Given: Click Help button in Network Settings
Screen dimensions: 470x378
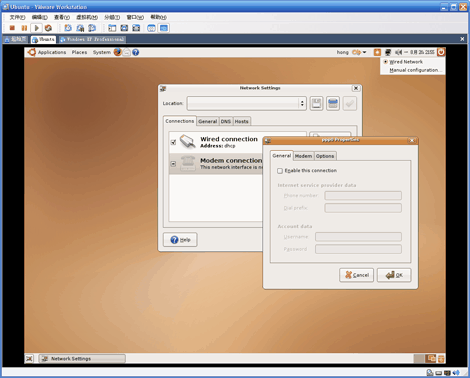Looking at the screenshot, I should coord(180,240).
